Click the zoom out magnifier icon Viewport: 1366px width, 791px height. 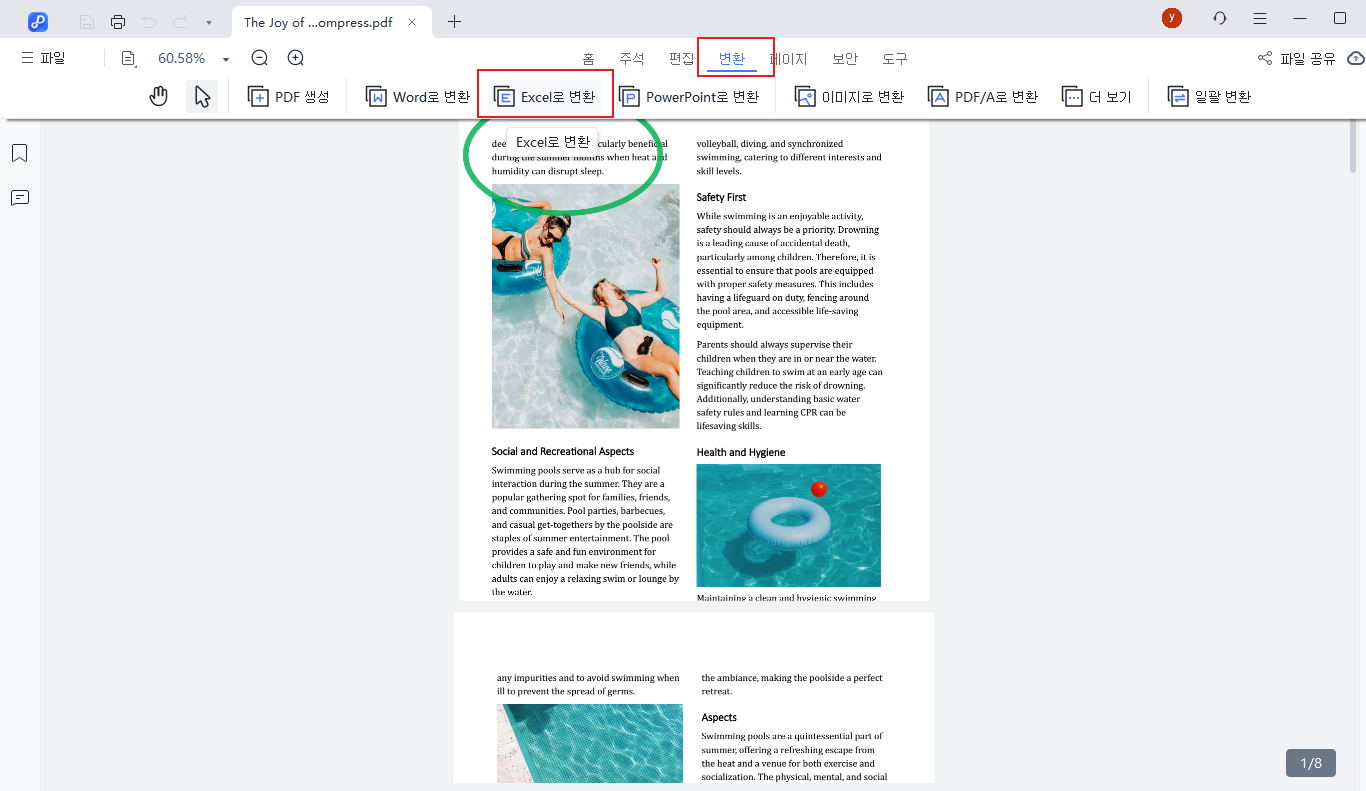tap(260, 59)
